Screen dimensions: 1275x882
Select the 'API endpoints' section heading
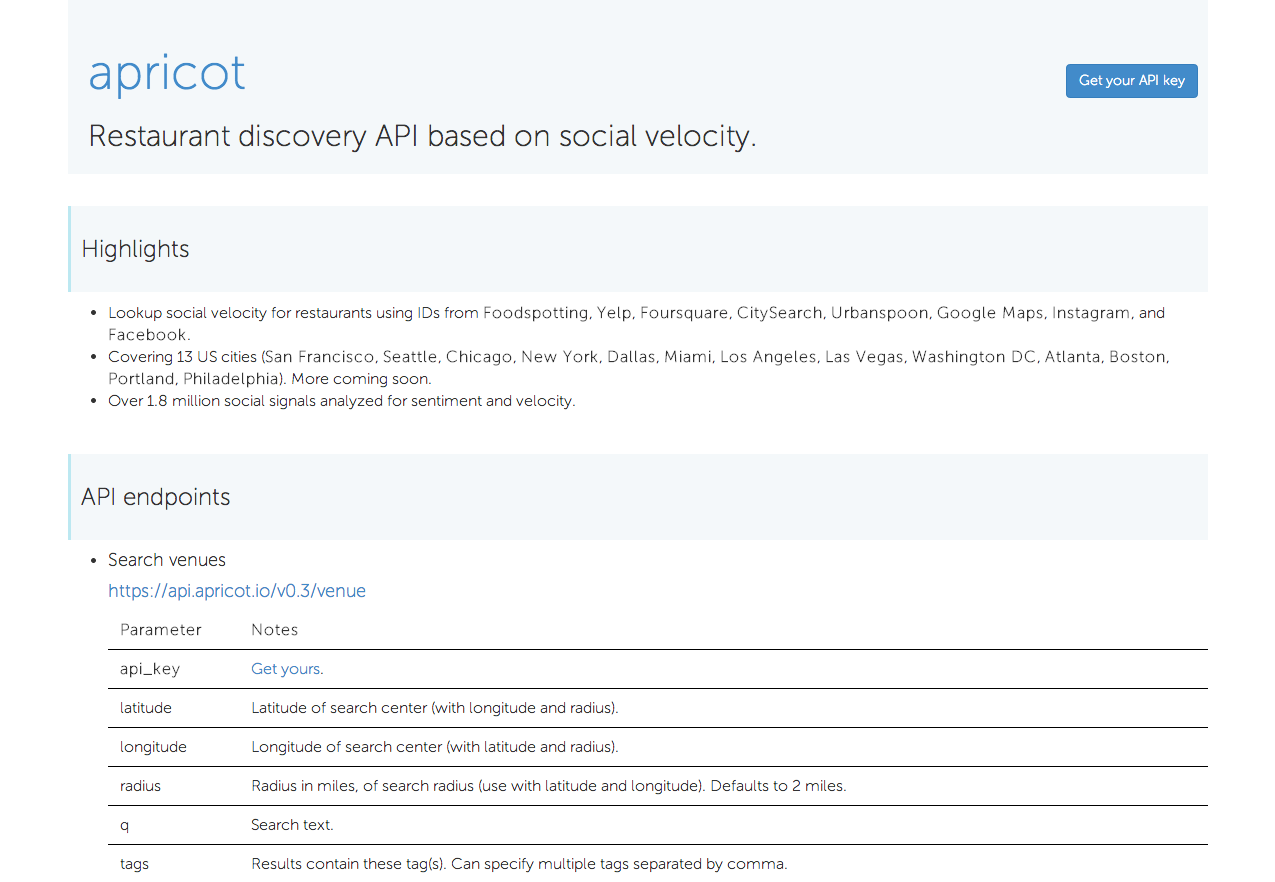coord(156,497)
